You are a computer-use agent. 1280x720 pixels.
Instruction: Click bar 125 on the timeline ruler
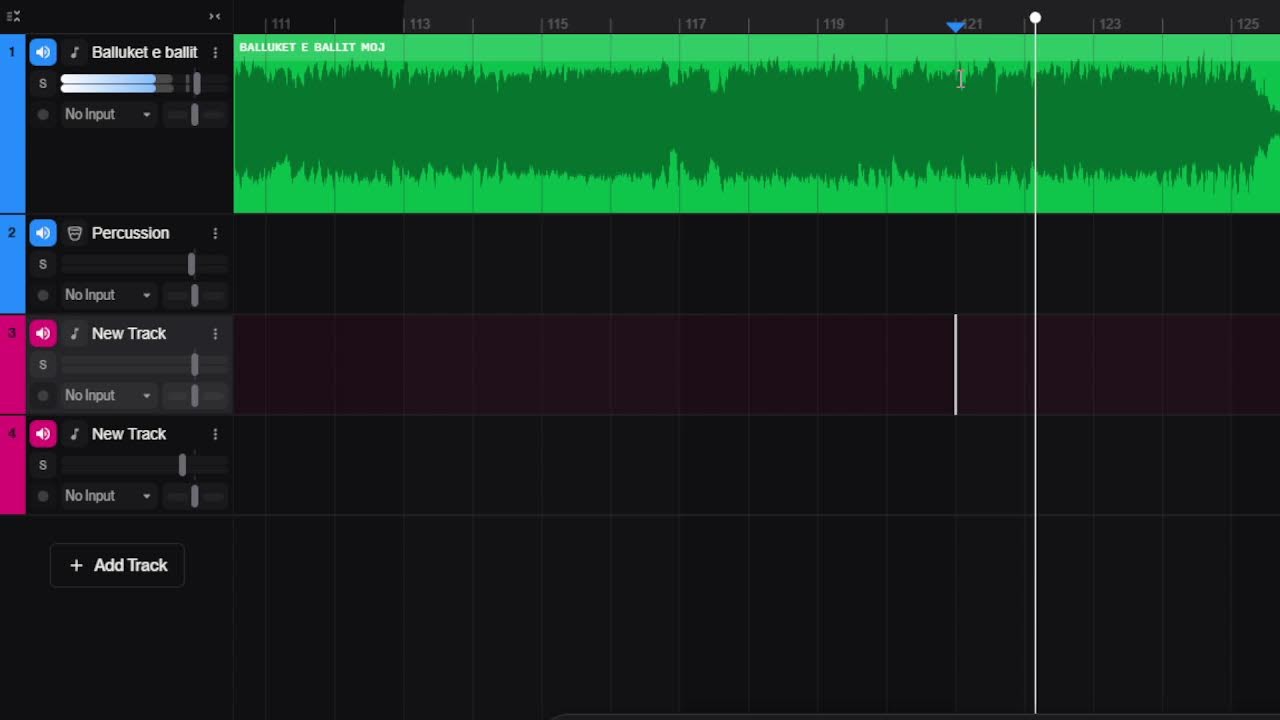[x=1248, y=24]
